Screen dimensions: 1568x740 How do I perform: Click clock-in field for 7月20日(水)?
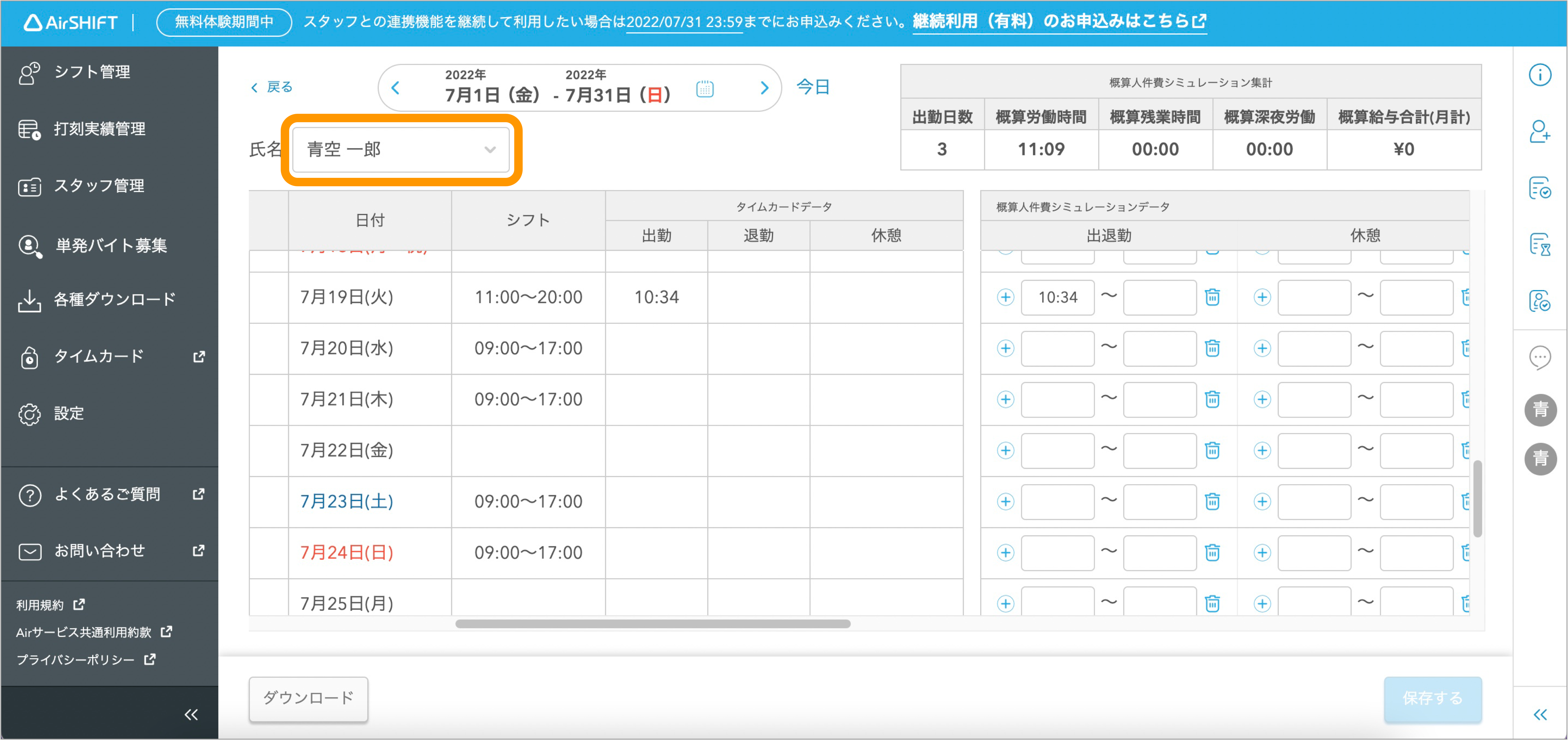pos(1058,349)
